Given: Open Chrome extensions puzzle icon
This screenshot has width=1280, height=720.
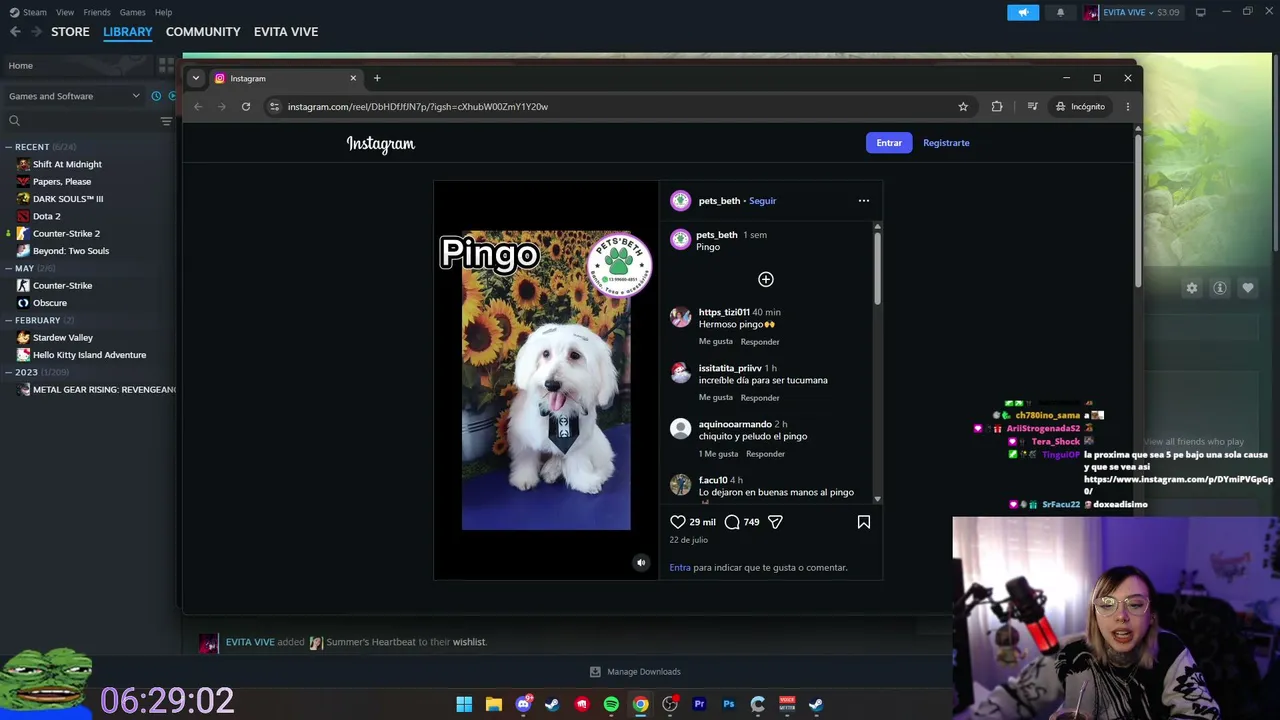Looking at the screenshot, I should coord(997,107).
